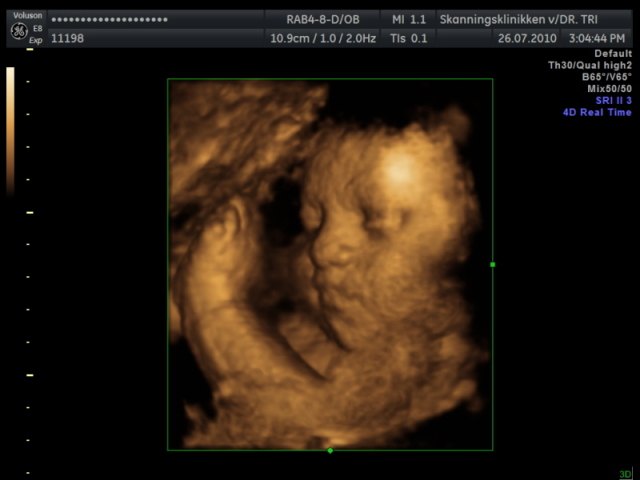This screenshot has height=480, width=640.
Task: Click the GE logo icon
Action: 17,31
